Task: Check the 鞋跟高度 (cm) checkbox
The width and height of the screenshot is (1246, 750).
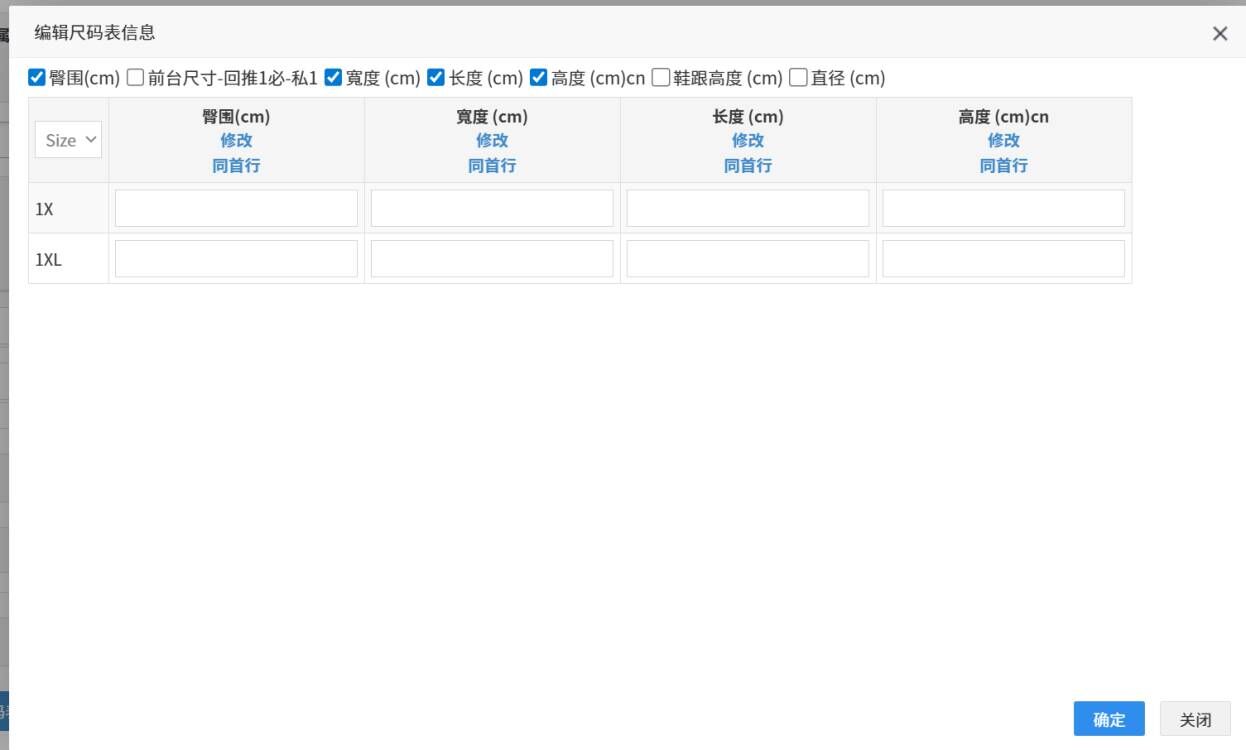Action: [x=661, y=77]
